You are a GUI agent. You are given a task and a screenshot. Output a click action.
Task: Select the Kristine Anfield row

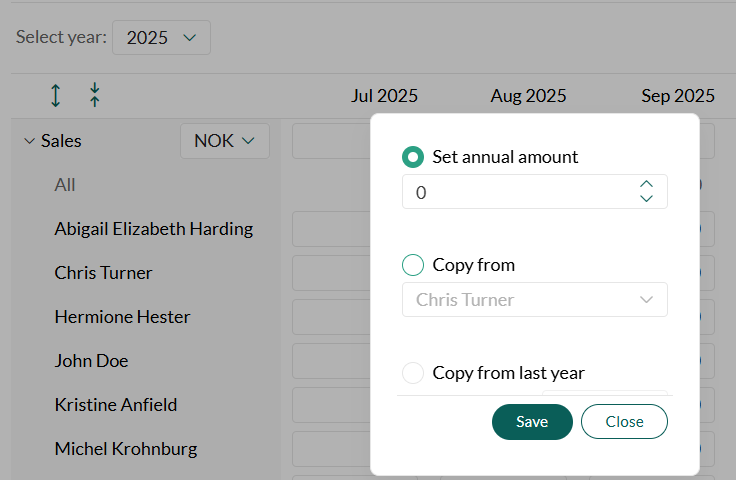point(116,405)
